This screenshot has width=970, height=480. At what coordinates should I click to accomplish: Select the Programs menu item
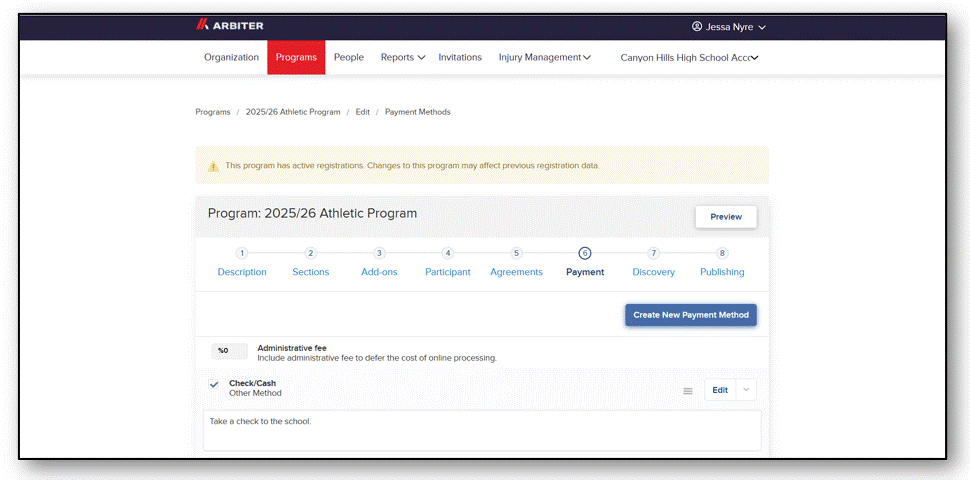coord(296,57)
